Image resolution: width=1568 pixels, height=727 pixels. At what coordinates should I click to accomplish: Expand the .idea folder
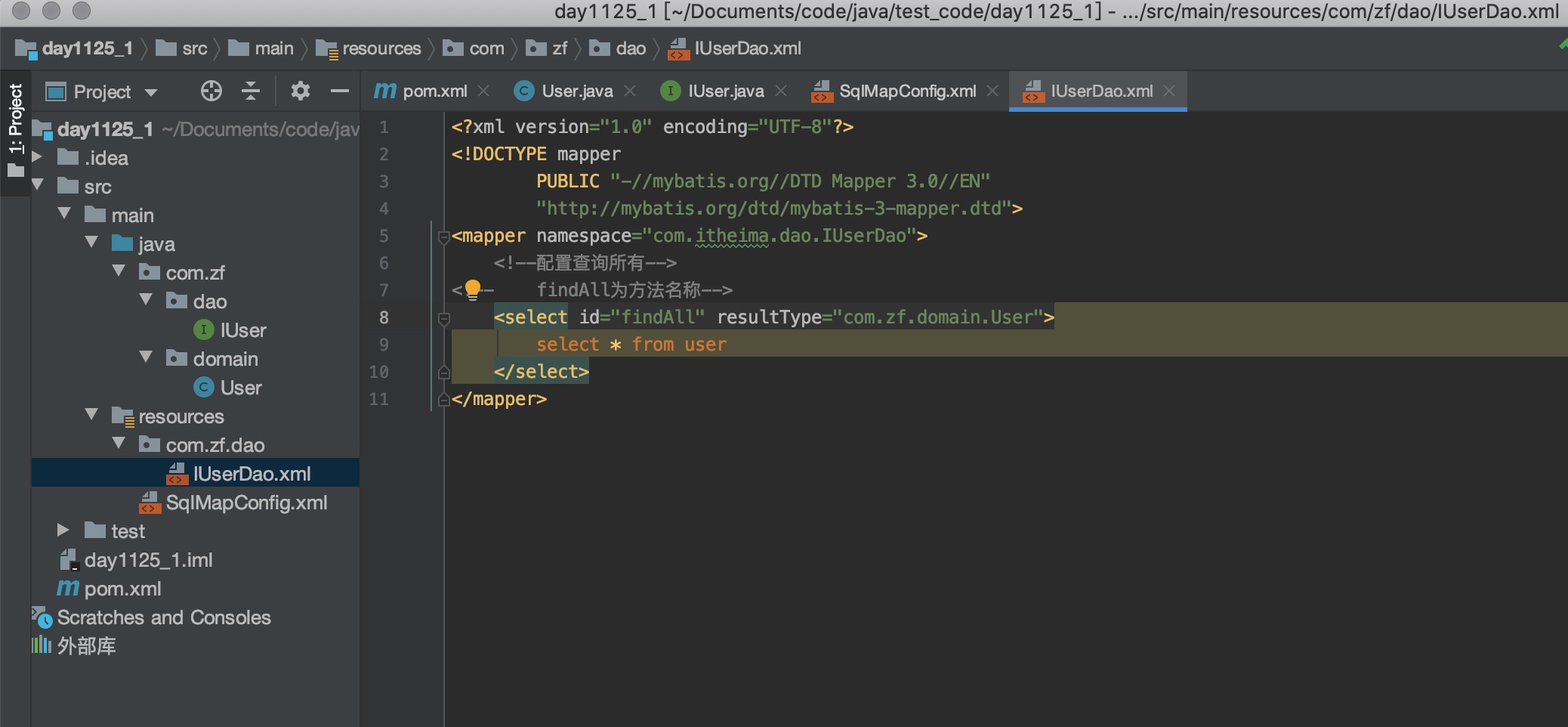[37, 157]
